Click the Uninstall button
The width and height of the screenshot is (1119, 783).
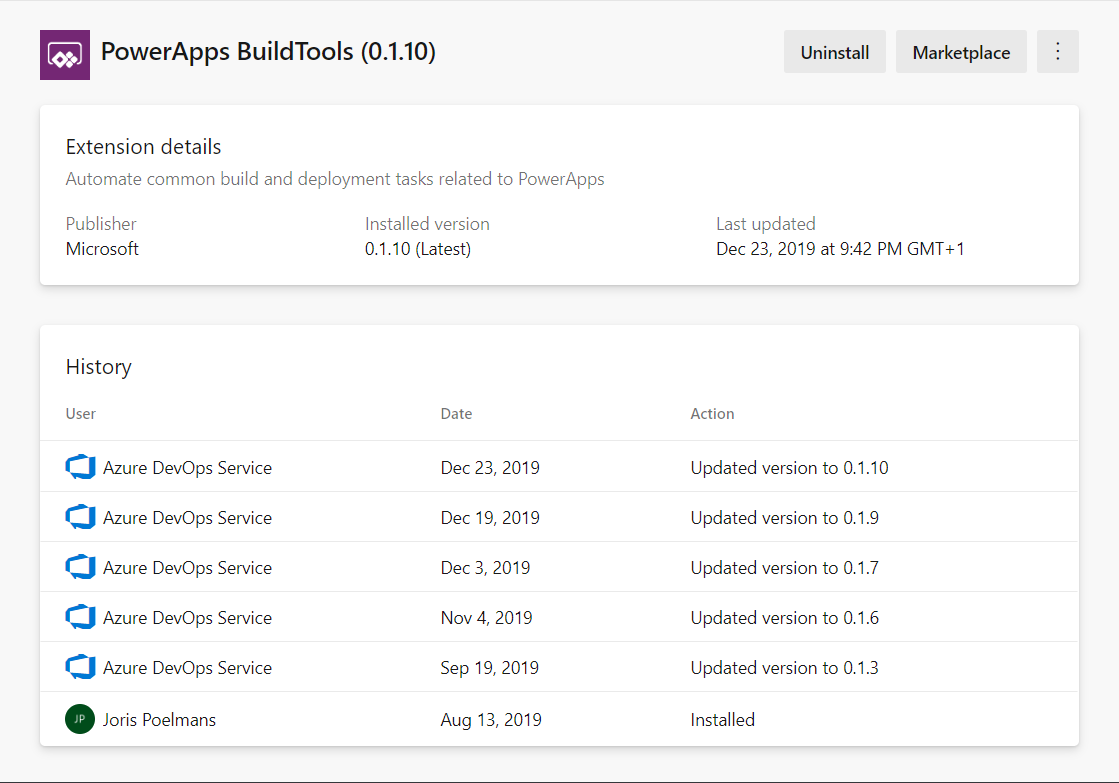coord(834,51)
